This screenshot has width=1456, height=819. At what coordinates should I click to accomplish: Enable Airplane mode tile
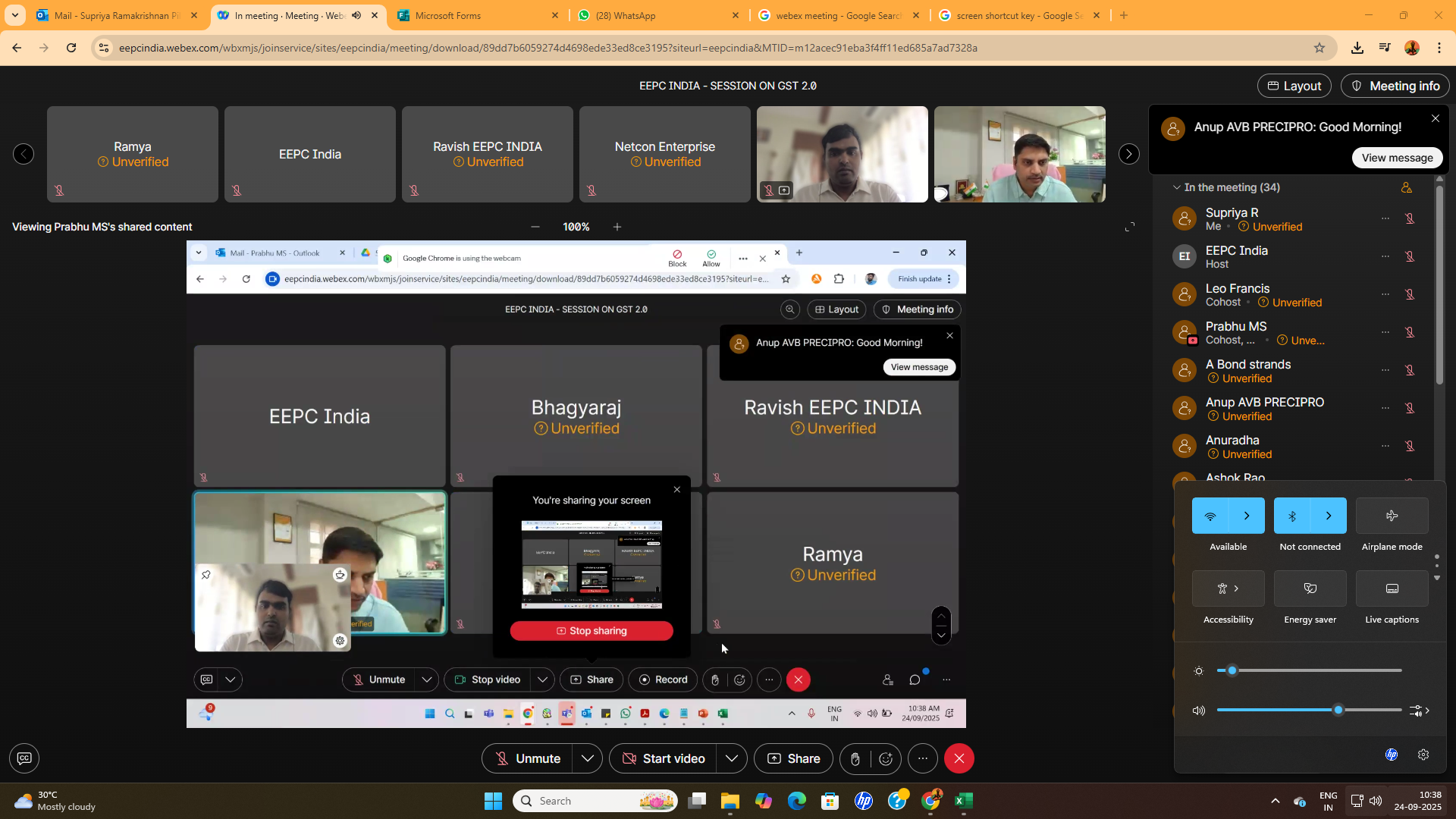[1392, 516]
